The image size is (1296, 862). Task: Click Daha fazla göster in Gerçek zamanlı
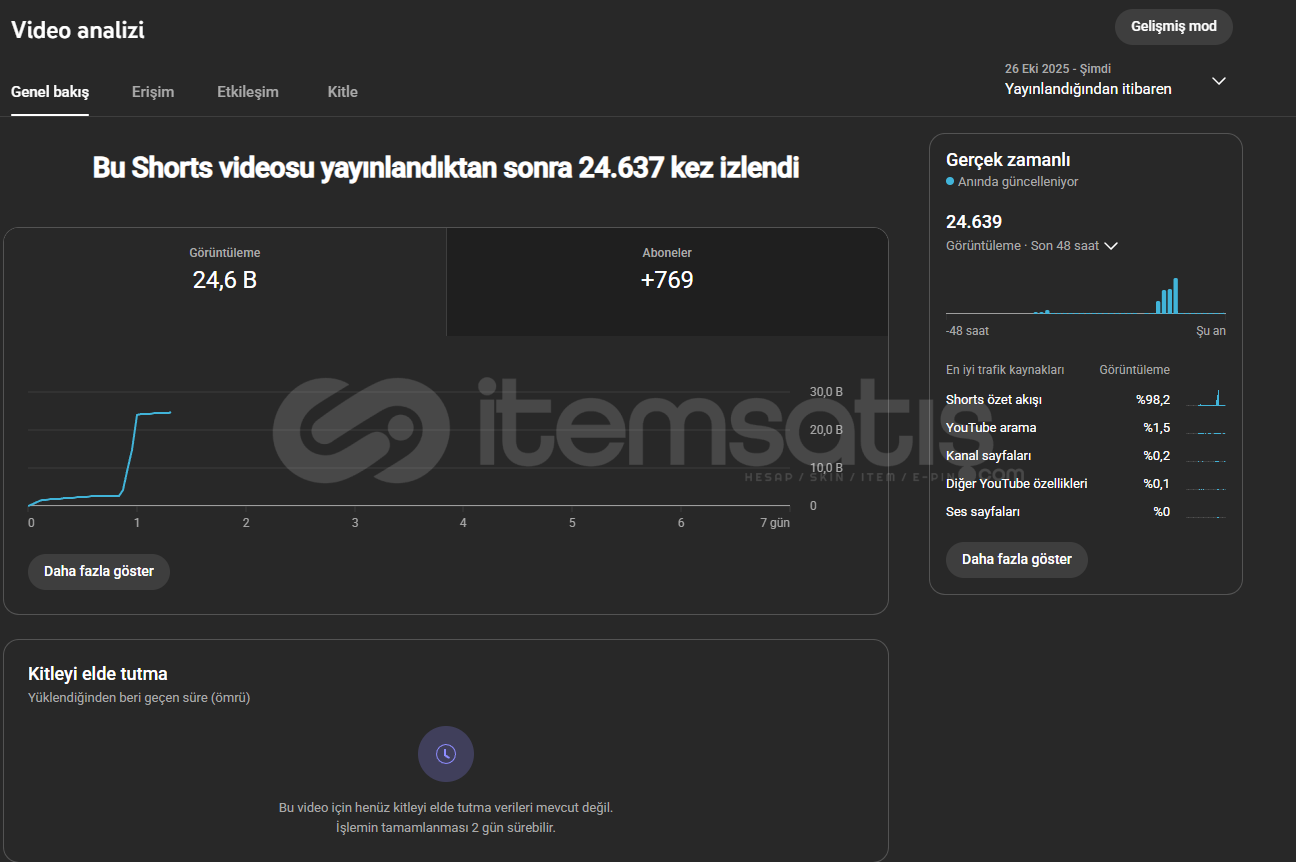pos(1016,560)
